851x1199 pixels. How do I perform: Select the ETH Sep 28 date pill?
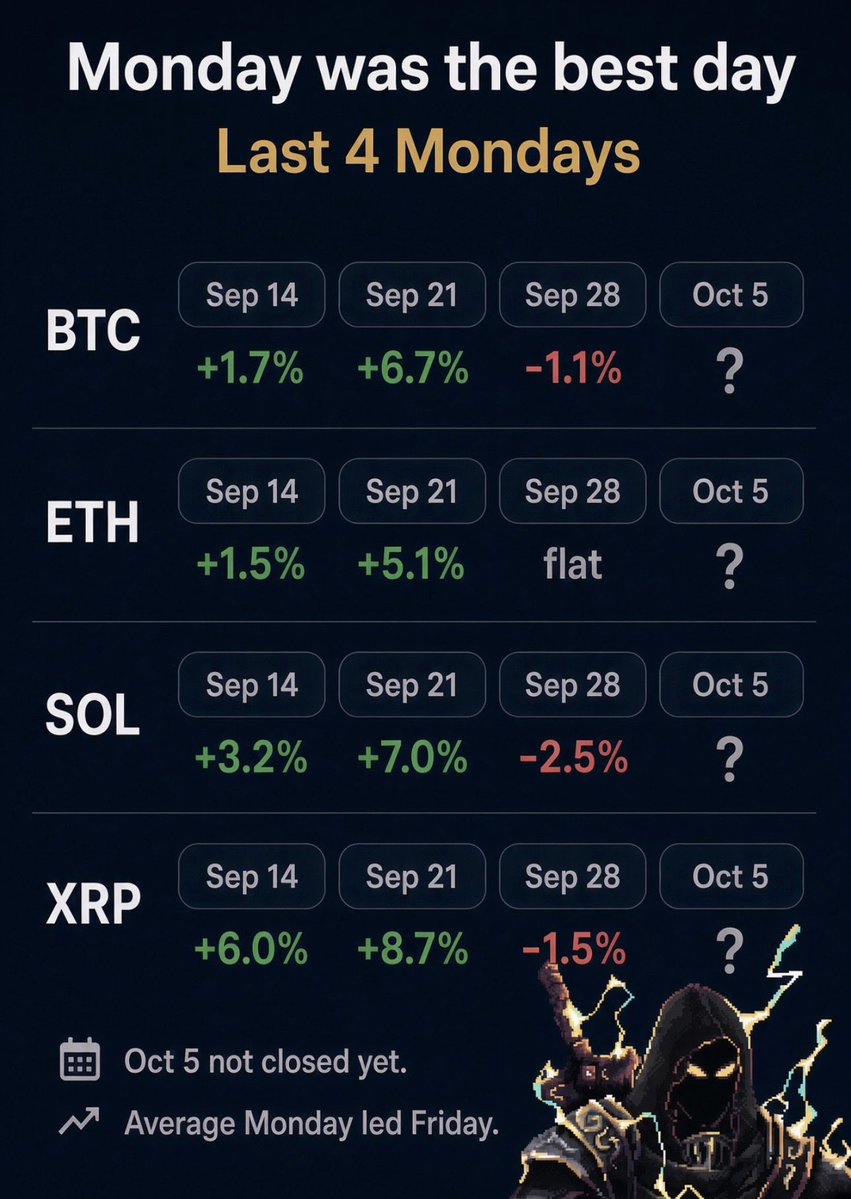click(x=573, y=491)
